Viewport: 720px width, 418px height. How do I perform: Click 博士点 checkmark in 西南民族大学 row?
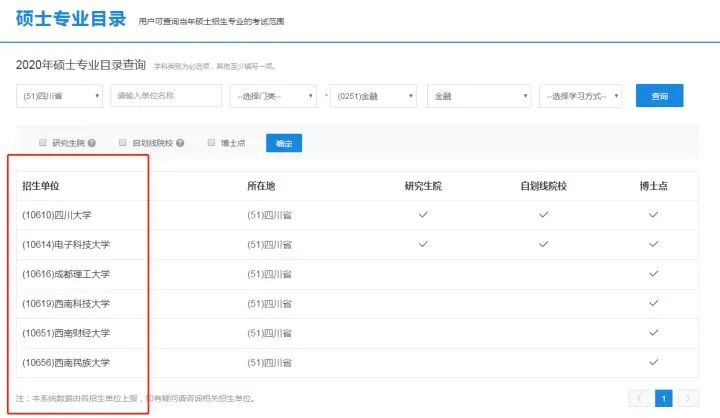653,362
